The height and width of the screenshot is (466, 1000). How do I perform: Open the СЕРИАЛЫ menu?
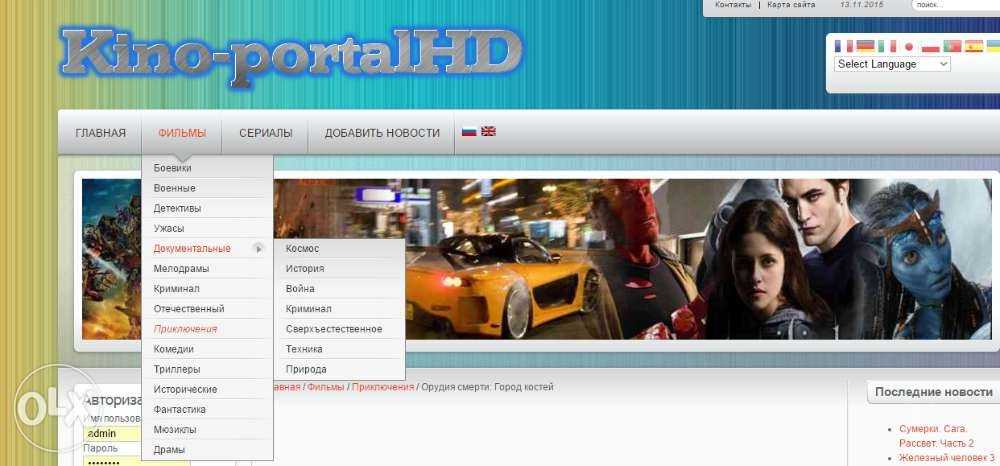coord(265,133)
